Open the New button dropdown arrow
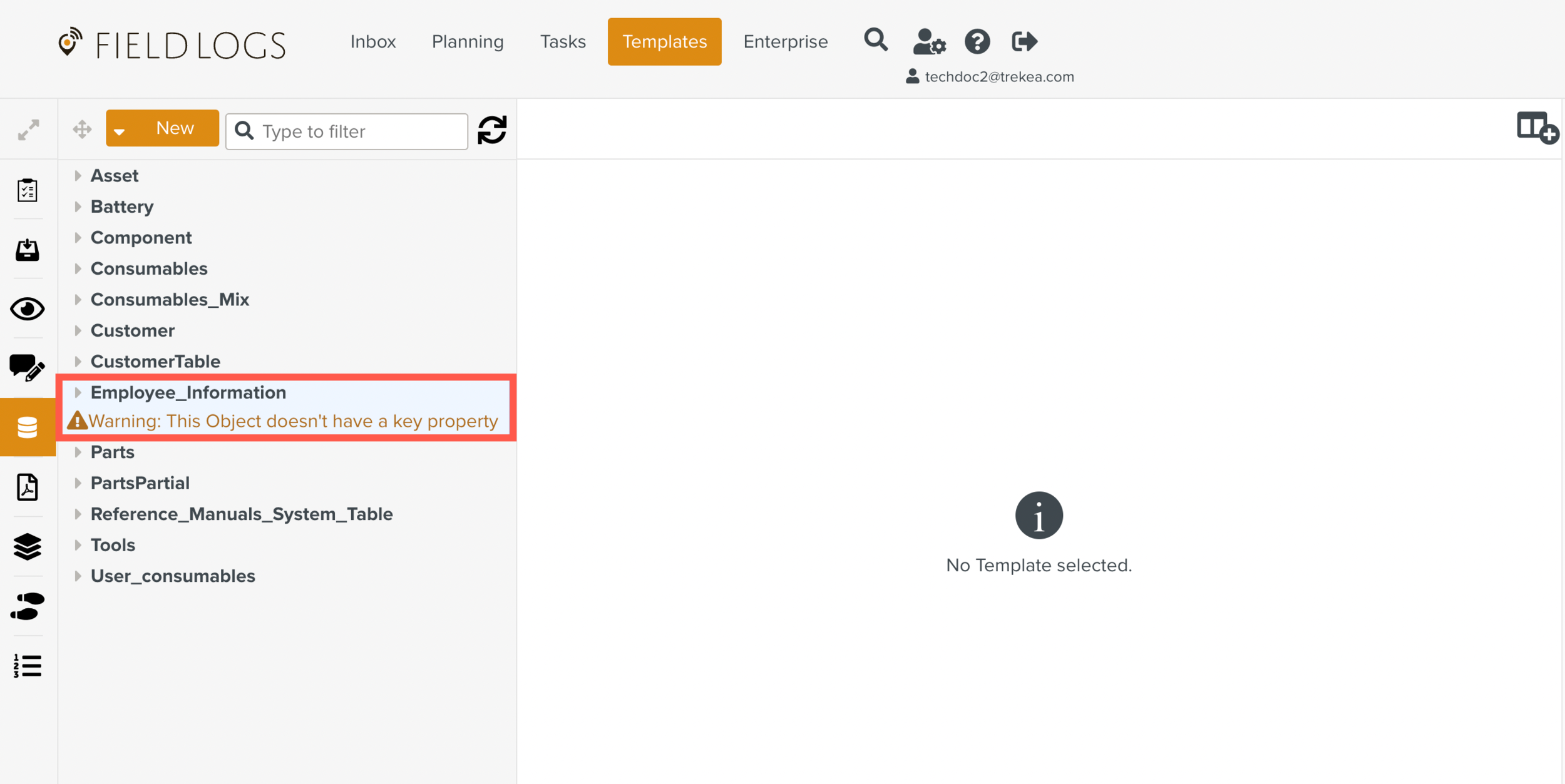1565x784 pixels. [x=120, y=131]
